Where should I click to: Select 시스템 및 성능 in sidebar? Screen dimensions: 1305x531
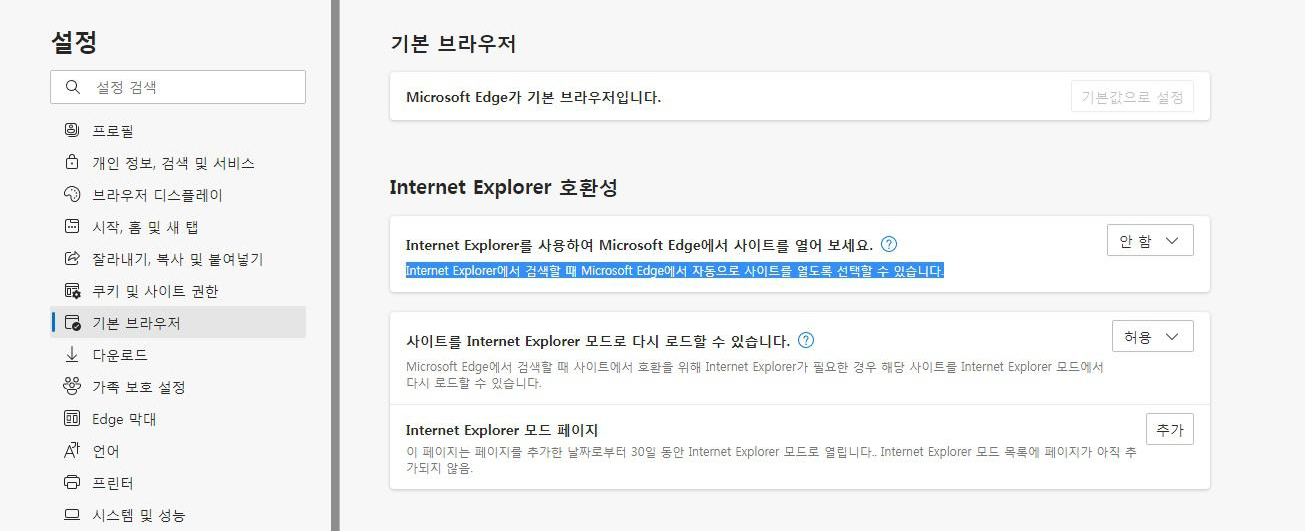178,514
